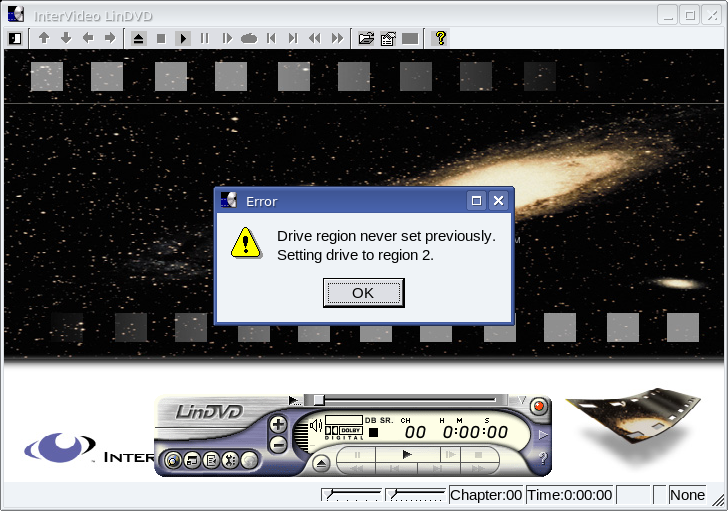Click the round Eject button on the LinDVD panel
This screenshot has height=511, width=728.
321,463
